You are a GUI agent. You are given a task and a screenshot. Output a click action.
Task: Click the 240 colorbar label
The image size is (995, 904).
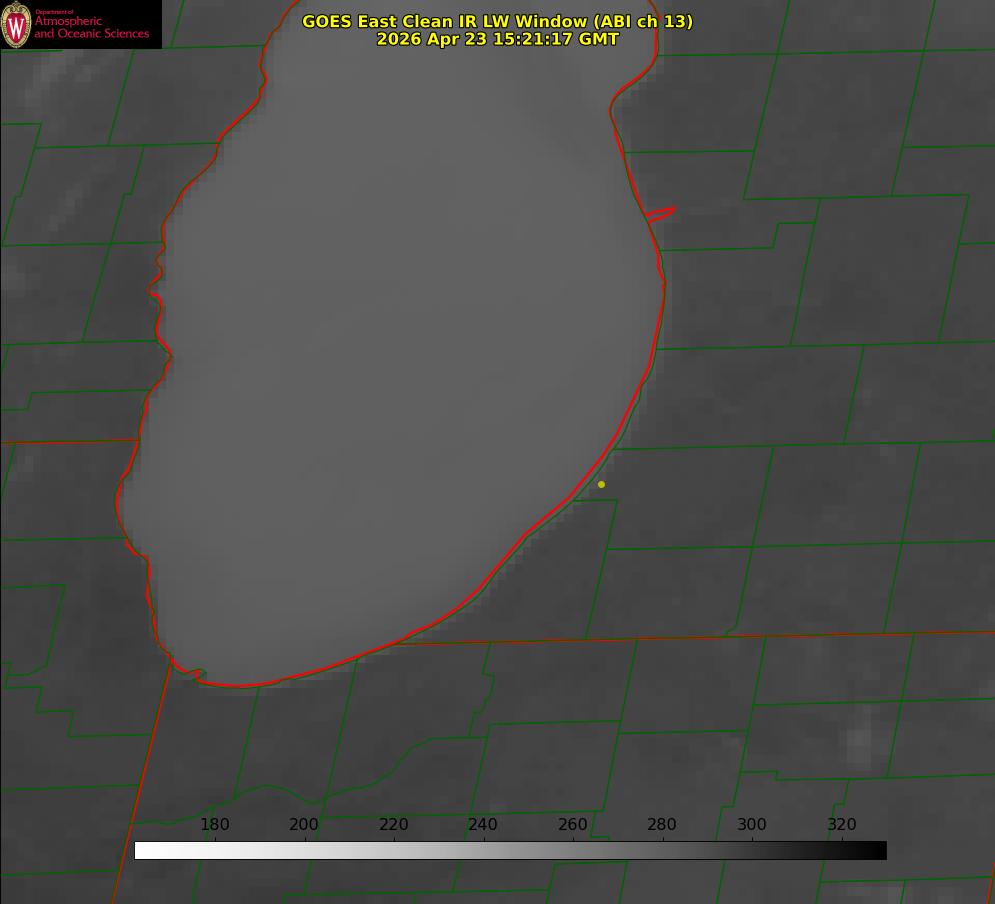483,824
